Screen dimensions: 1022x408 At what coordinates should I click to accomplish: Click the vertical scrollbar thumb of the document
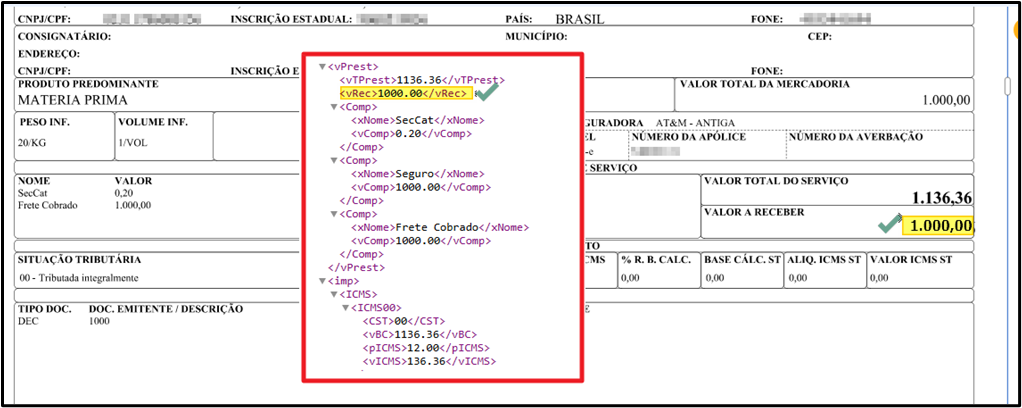coord(1007,86)
